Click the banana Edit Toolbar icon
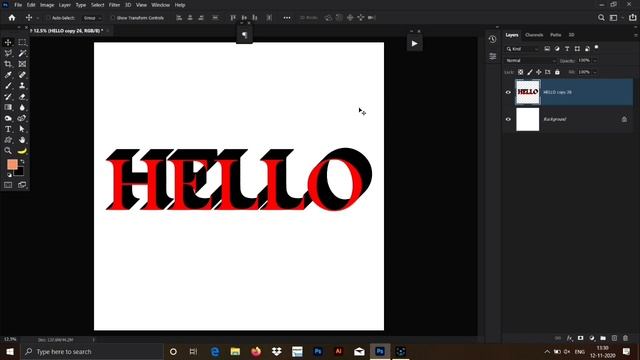 tap(22, 151)
